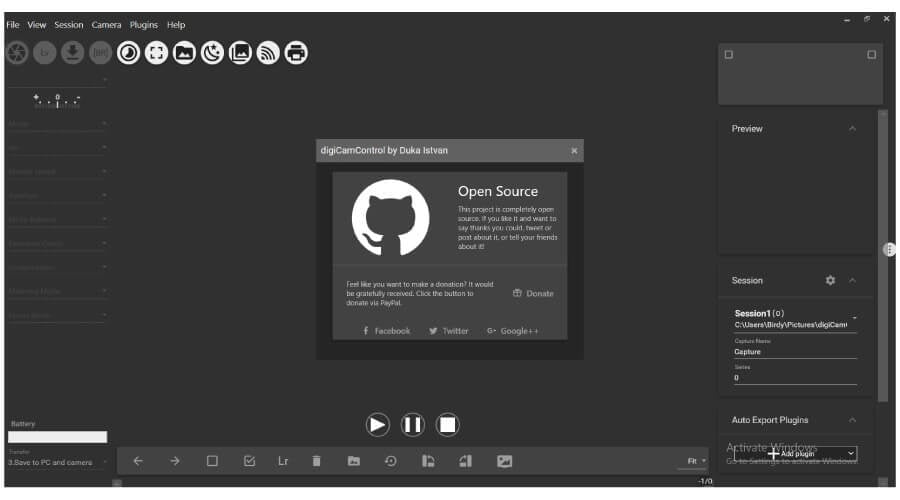Screen dimensions: 900x500
Task: Click the Capture Name input field
Action: tap(796, 351)
